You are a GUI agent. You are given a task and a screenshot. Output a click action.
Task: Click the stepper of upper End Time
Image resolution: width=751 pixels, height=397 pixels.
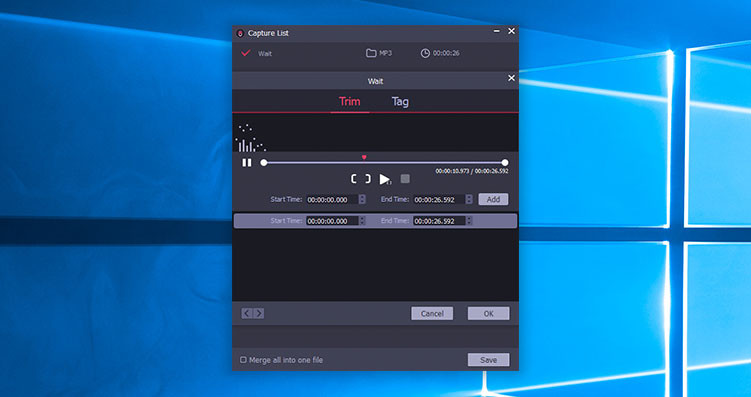click(469, 200)
